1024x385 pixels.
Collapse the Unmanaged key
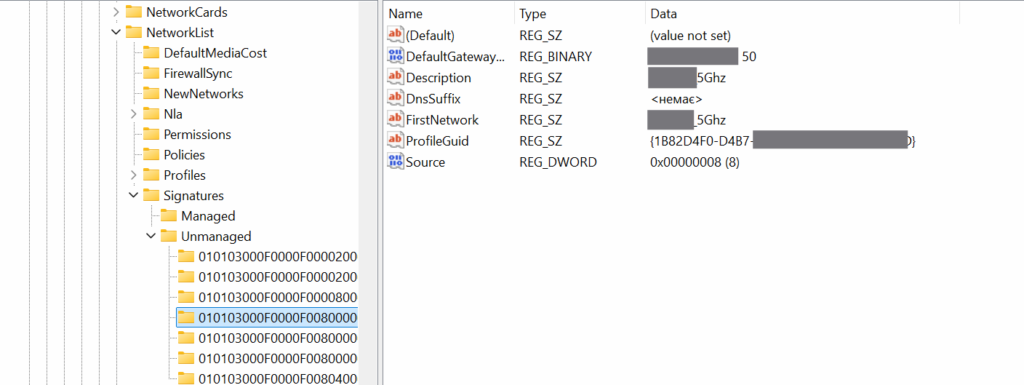click(152, 236)
